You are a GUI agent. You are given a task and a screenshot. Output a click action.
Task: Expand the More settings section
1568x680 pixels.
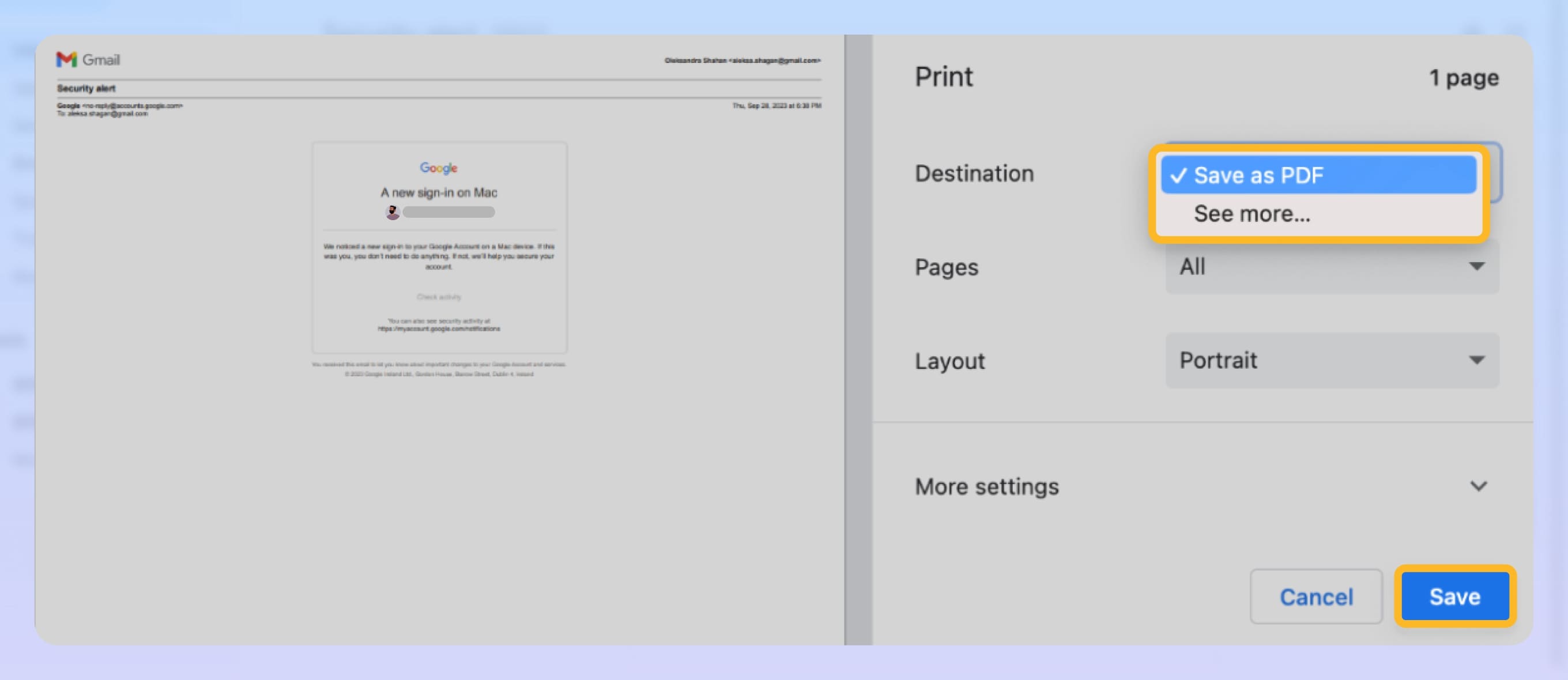point(988,485)
